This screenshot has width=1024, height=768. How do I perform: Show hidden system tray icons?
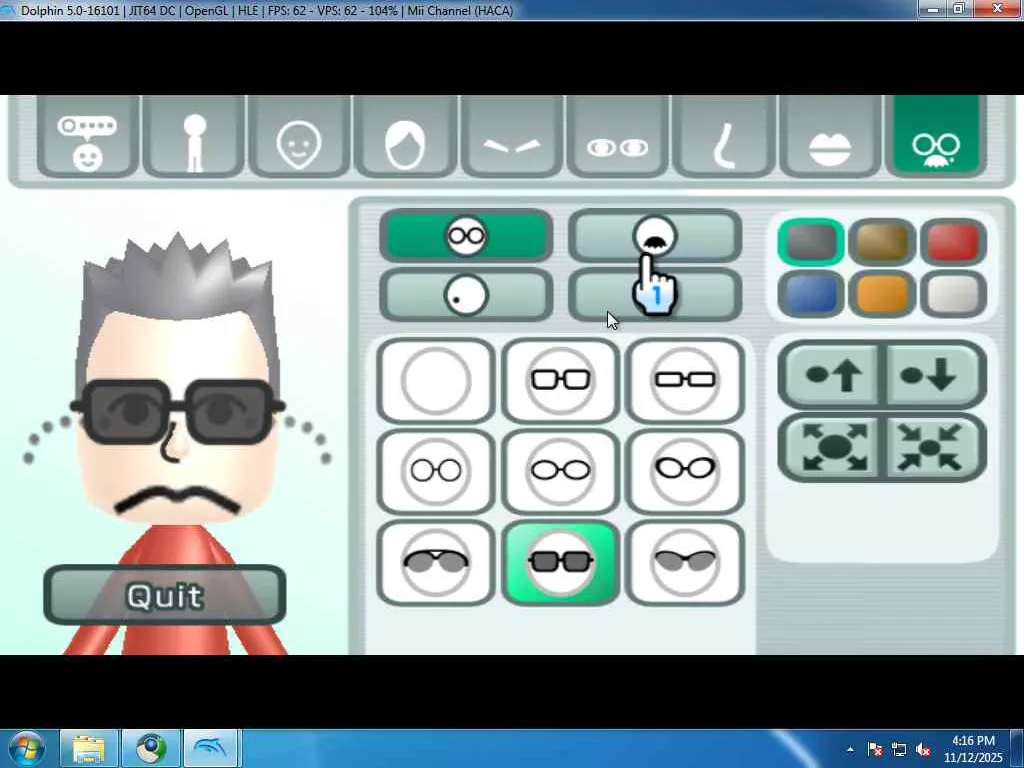click(x=850, y=749)
